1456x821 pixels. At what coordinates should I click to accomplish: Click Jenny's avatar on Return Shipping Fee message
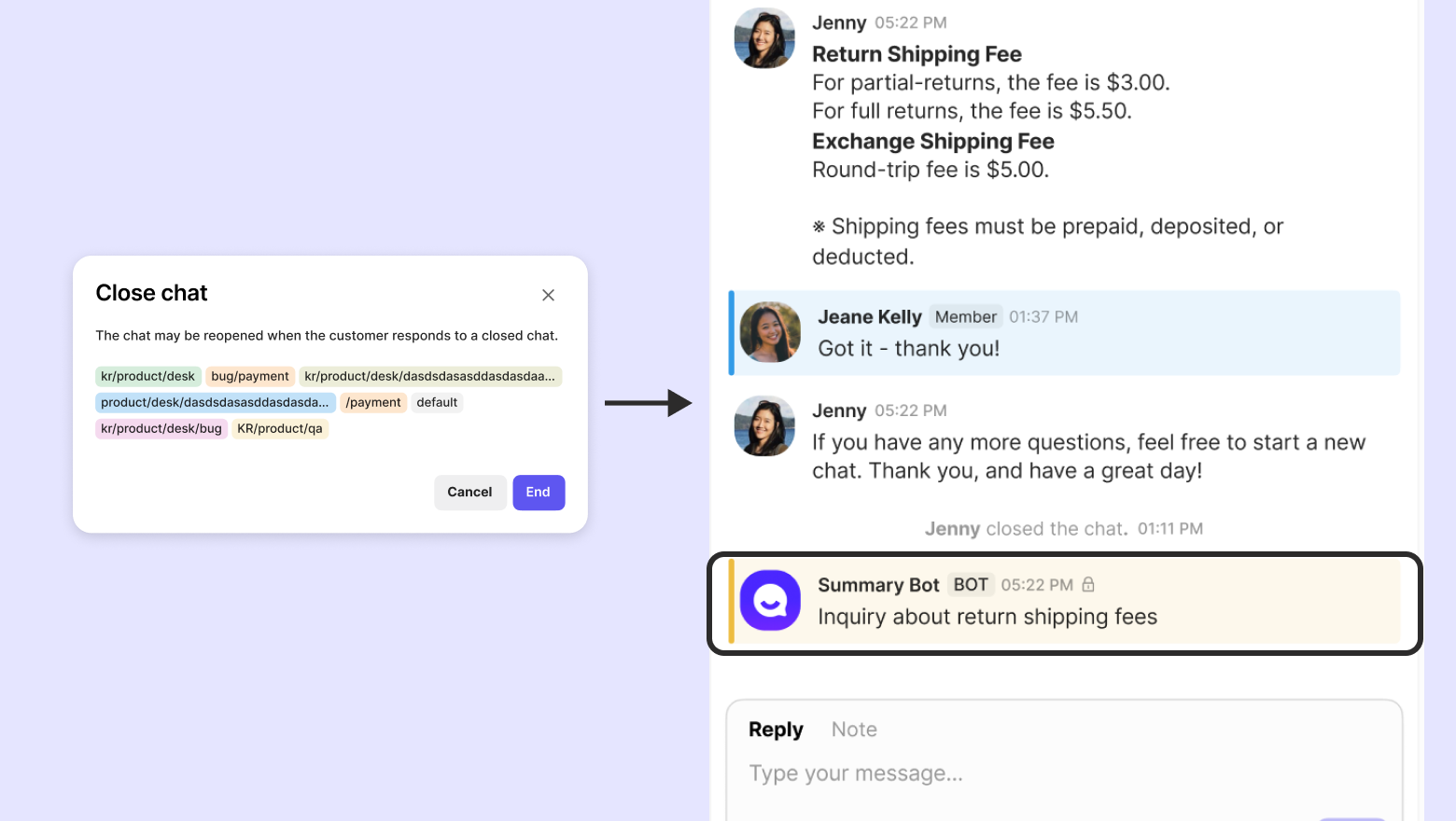[764, 38]
